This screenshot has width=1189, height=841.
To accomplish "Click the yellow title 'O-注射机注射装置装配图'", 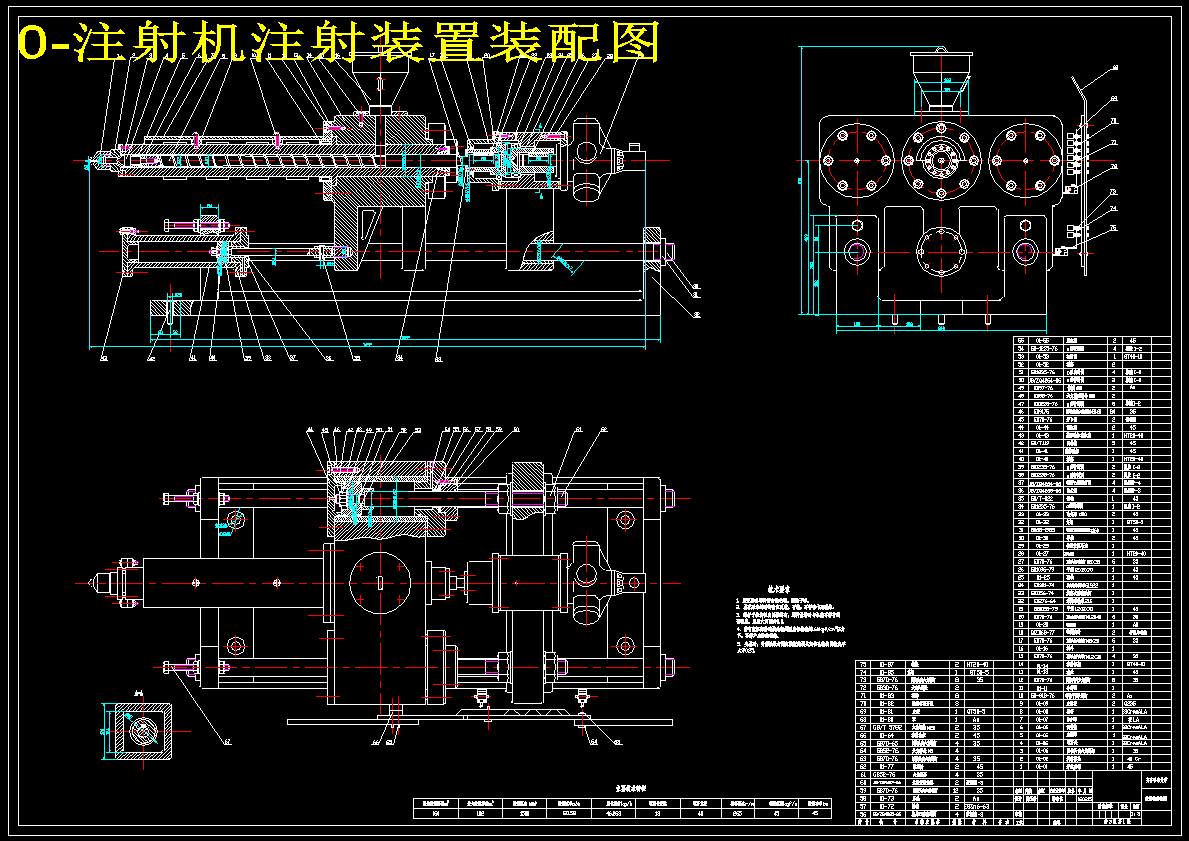I will pos(338,42).
